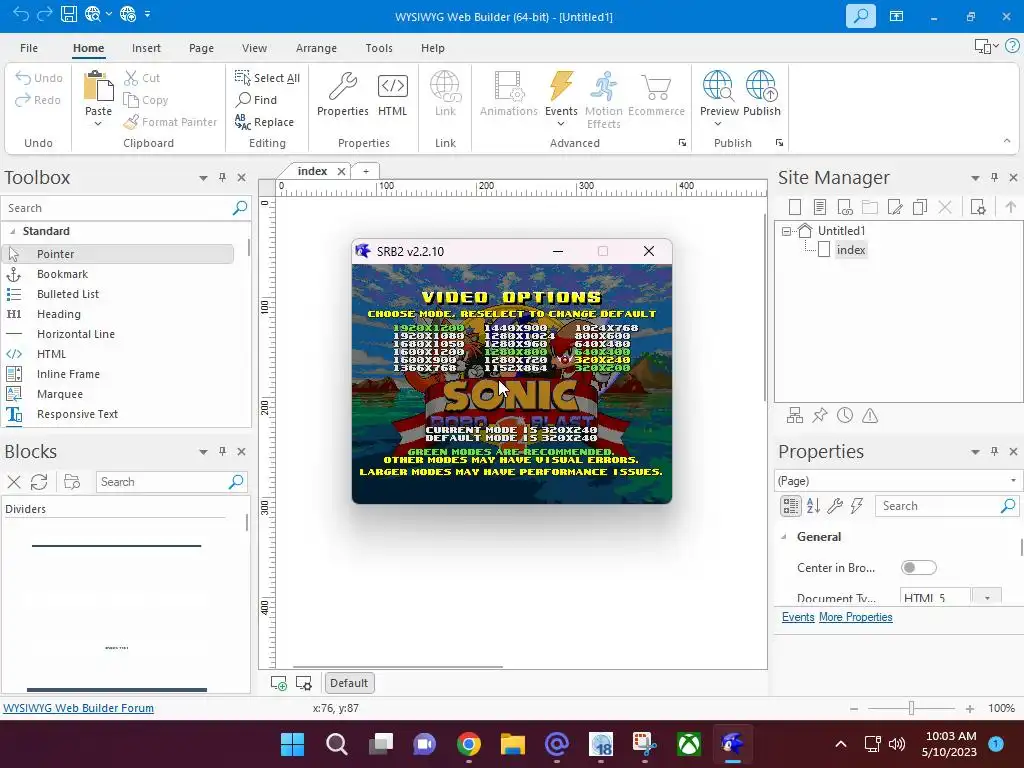The width and height of the screenshot is (1024, 768).
Task: Open the Document Type HTML 5 dropdown
Action: tap(987, 598)
